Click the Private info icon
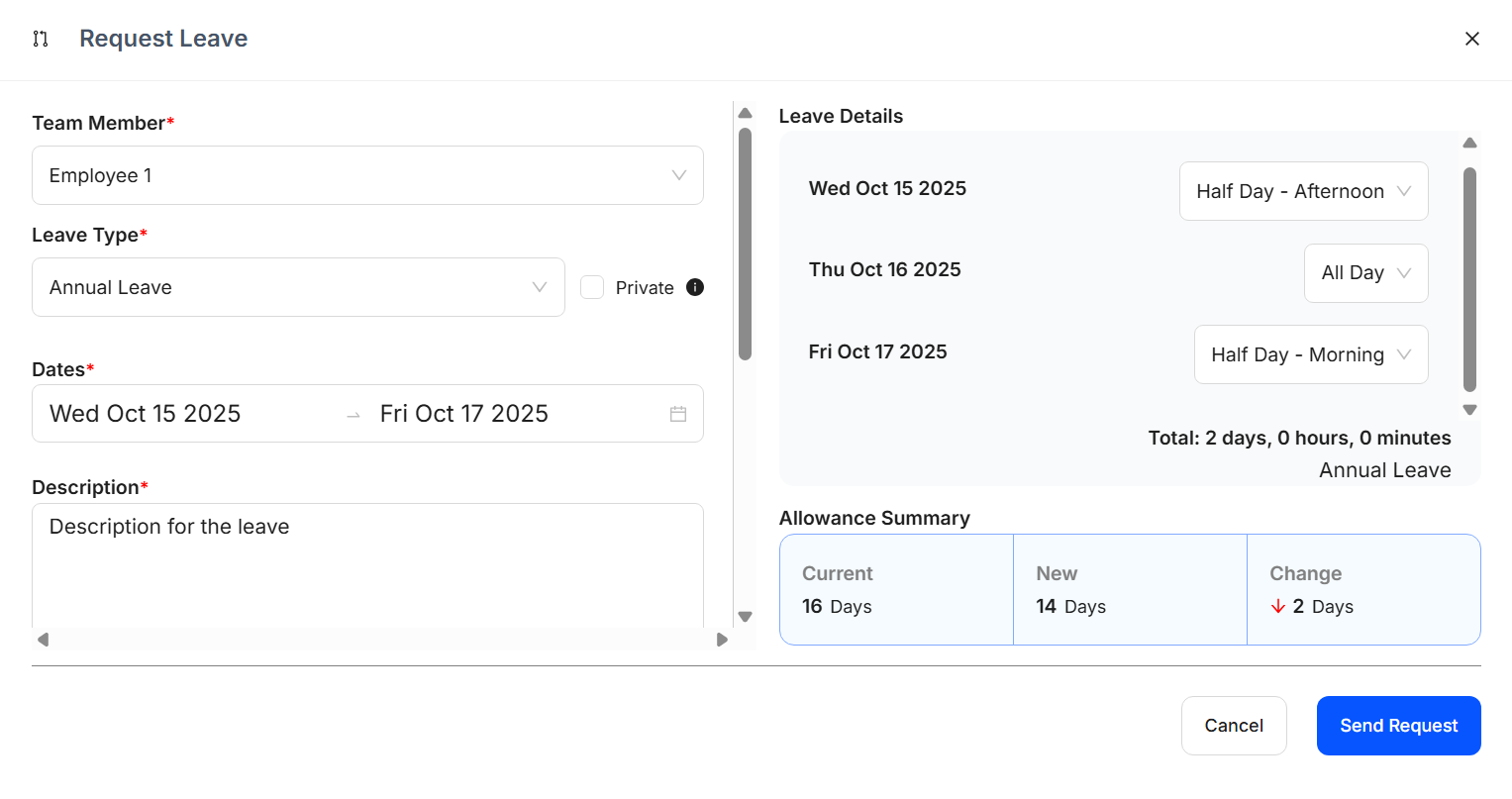 click(695, 287)
